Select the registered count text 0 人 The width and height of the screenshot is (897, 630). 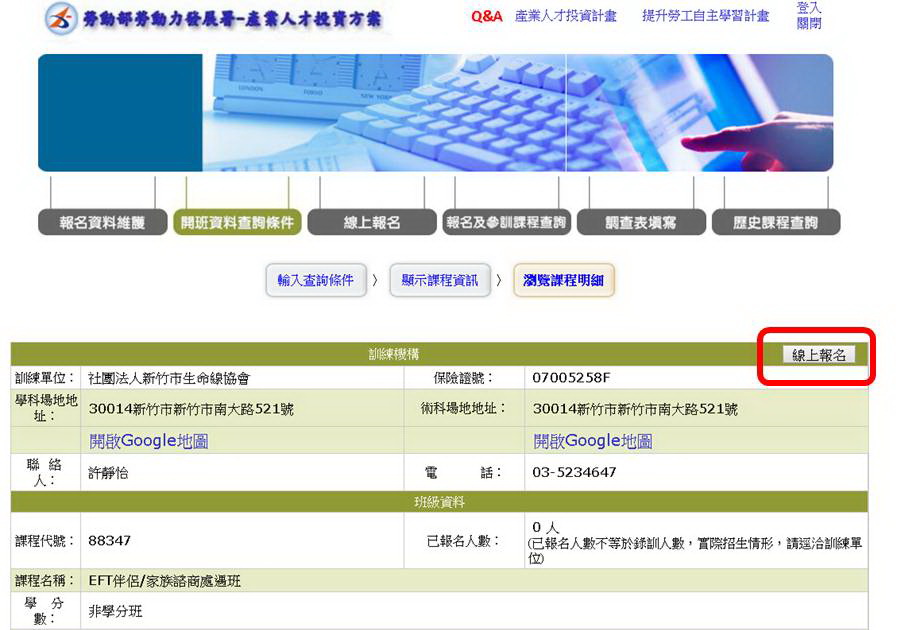(545, 526)
